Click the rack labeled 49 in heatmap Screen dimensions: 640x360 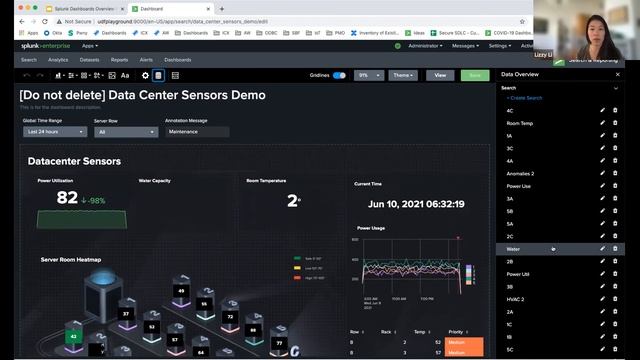181,291
